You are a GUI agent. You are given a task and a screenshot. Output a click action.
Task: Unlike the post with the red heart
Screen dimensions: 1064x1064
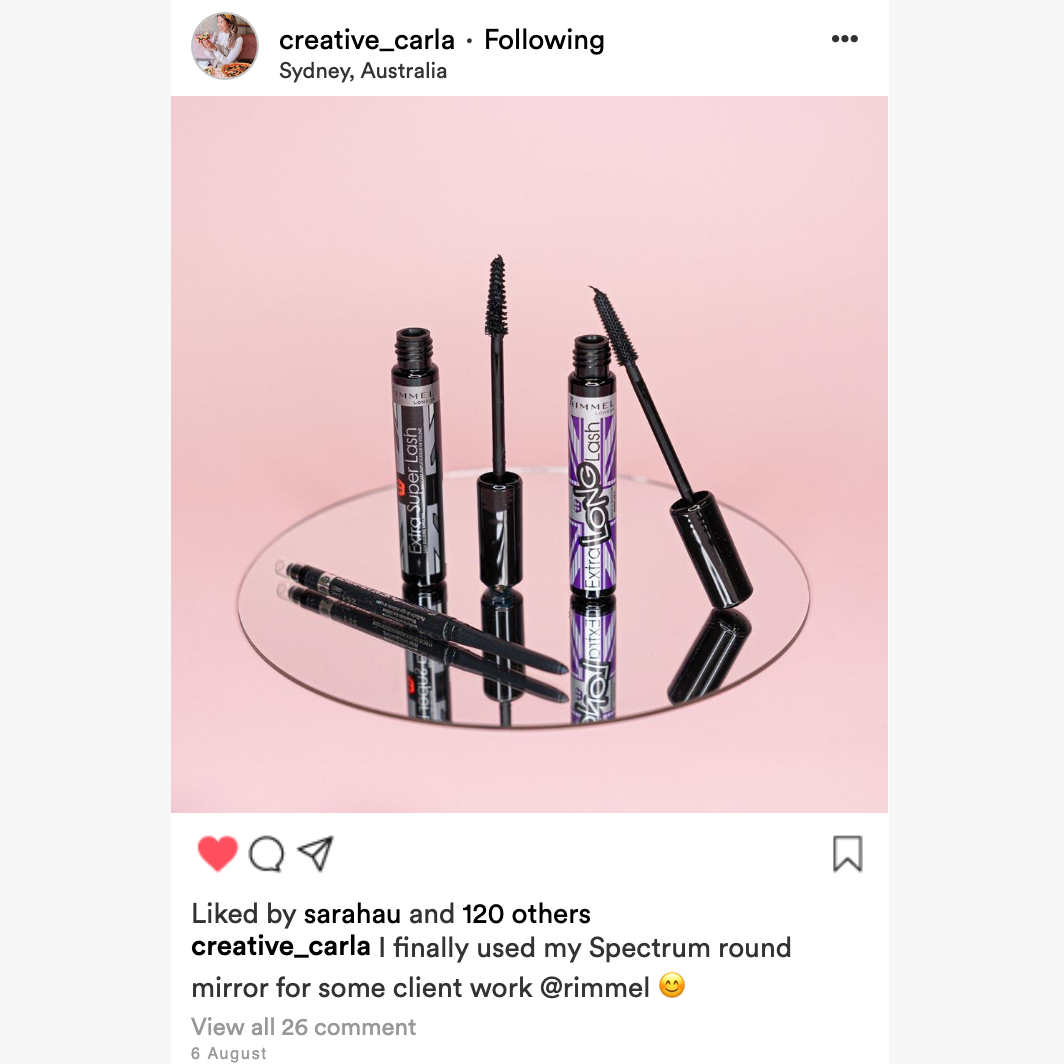point(218,853)
